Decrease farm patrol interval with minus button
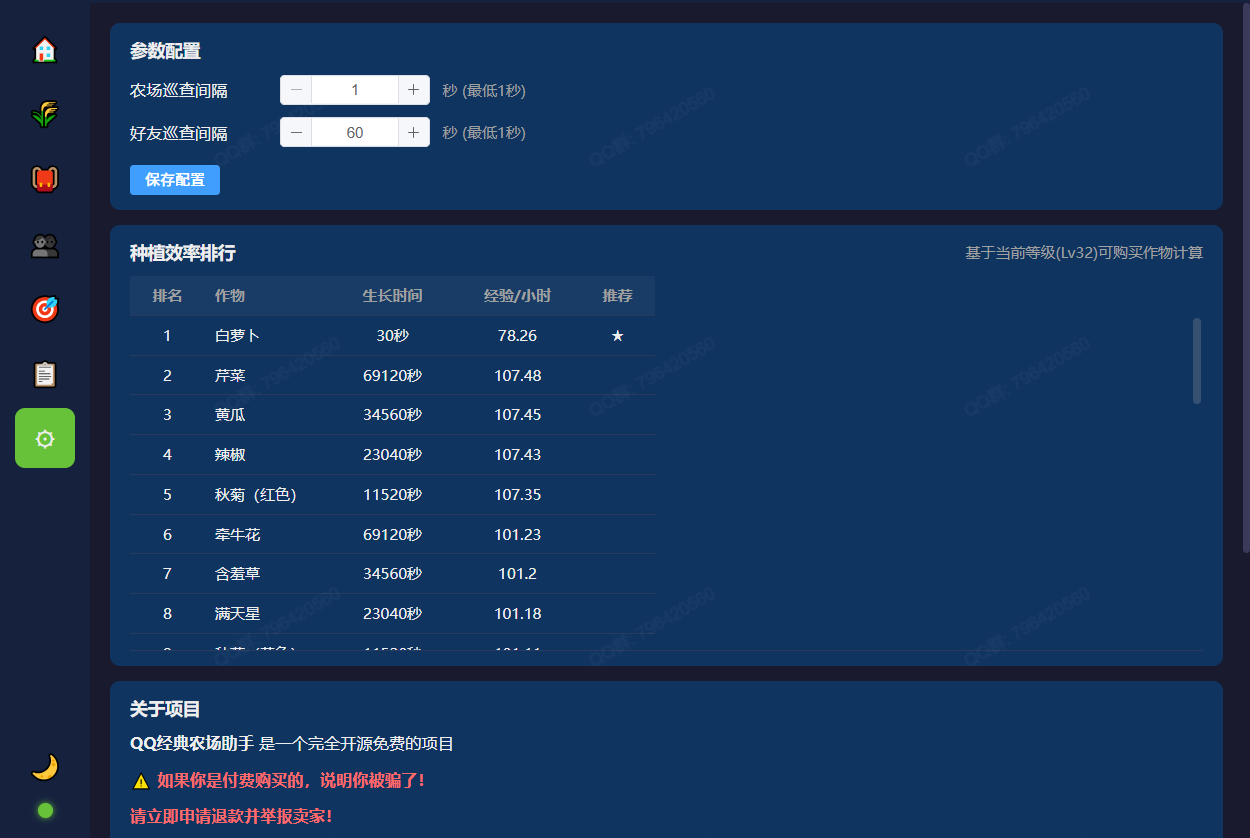 click(296, 90)
